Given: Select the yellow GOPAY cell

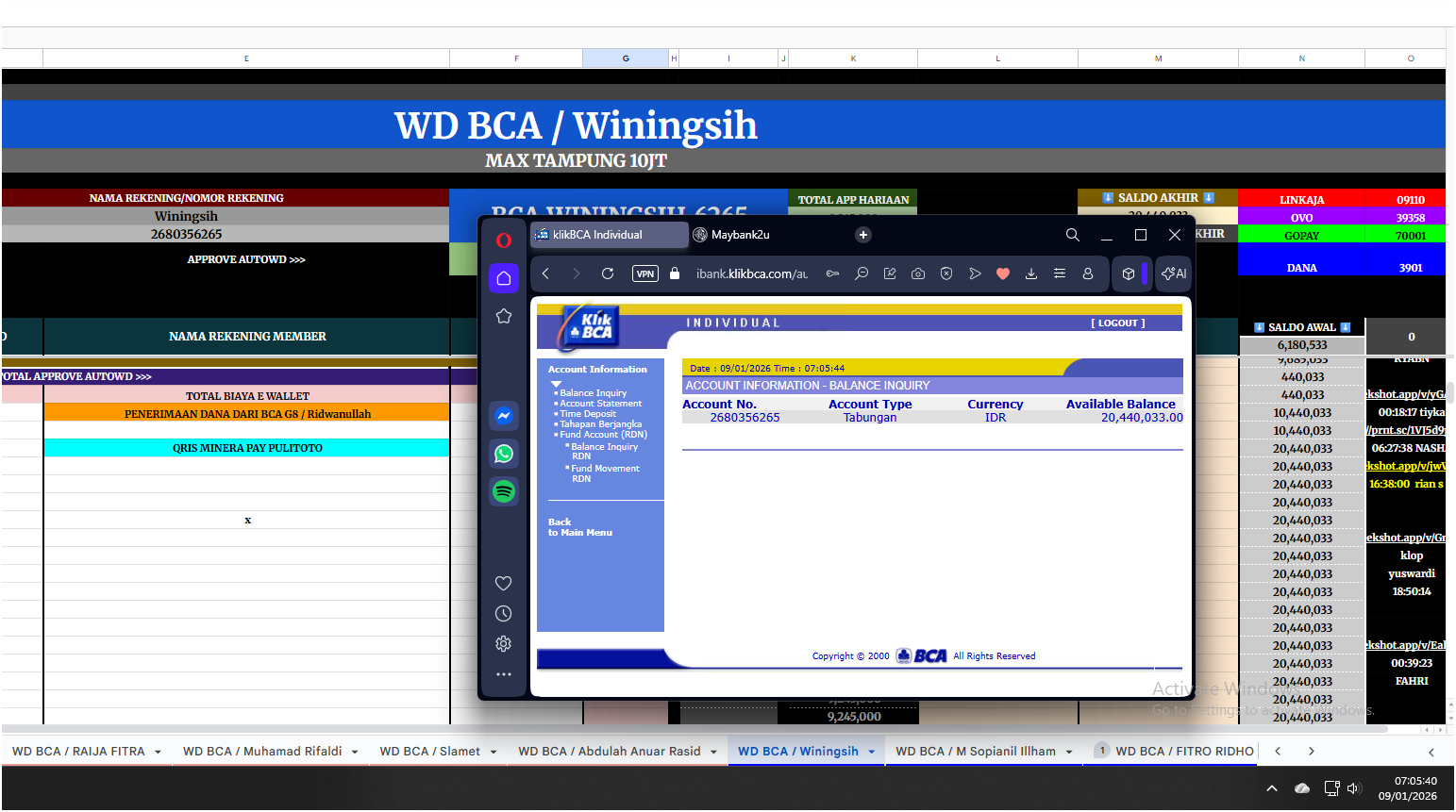Looking at the screenshot, I should coord(1301,236).
